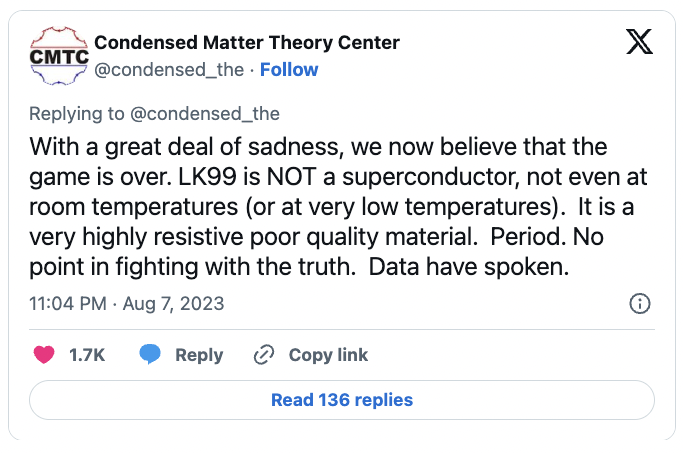Open Condensed Matter Theory Center profile name
Image resolution: width=683 pixels, height=453 pixels.
246,42
